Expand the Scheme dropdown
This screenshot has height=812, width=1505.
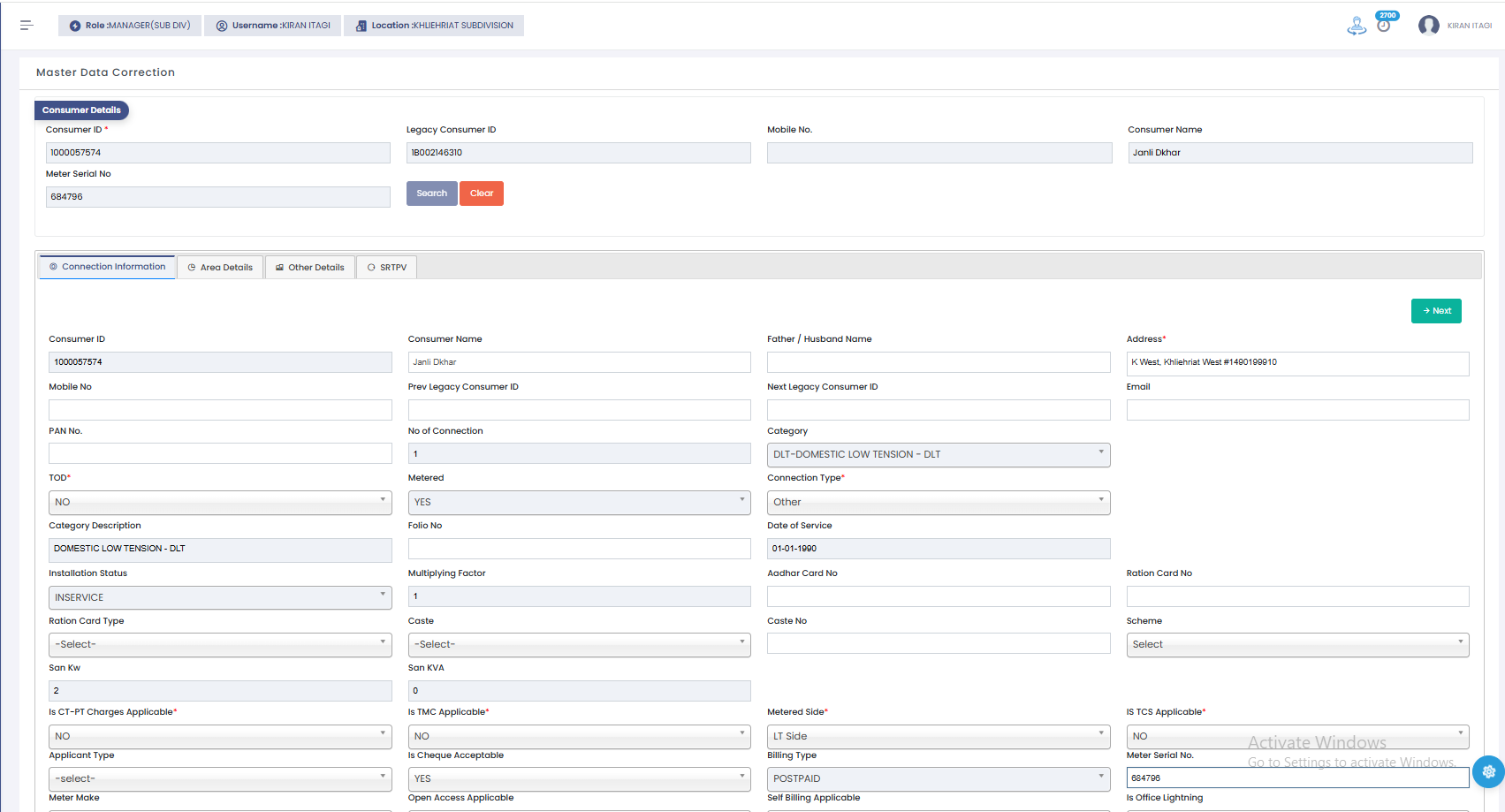tap(1297, 644)
